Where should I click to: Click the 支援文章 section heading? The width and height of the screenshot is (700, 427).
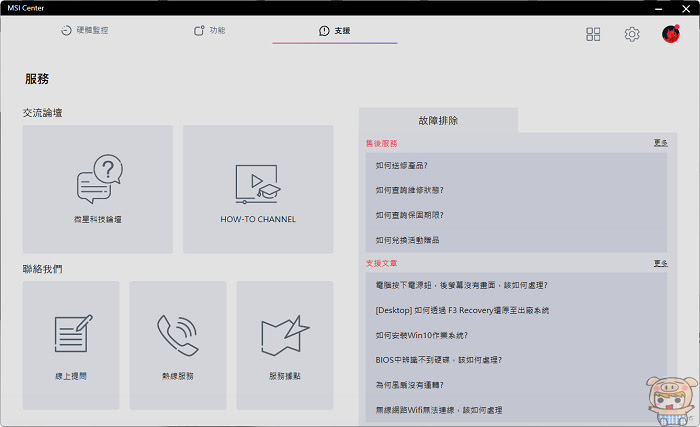pos(381,264)
